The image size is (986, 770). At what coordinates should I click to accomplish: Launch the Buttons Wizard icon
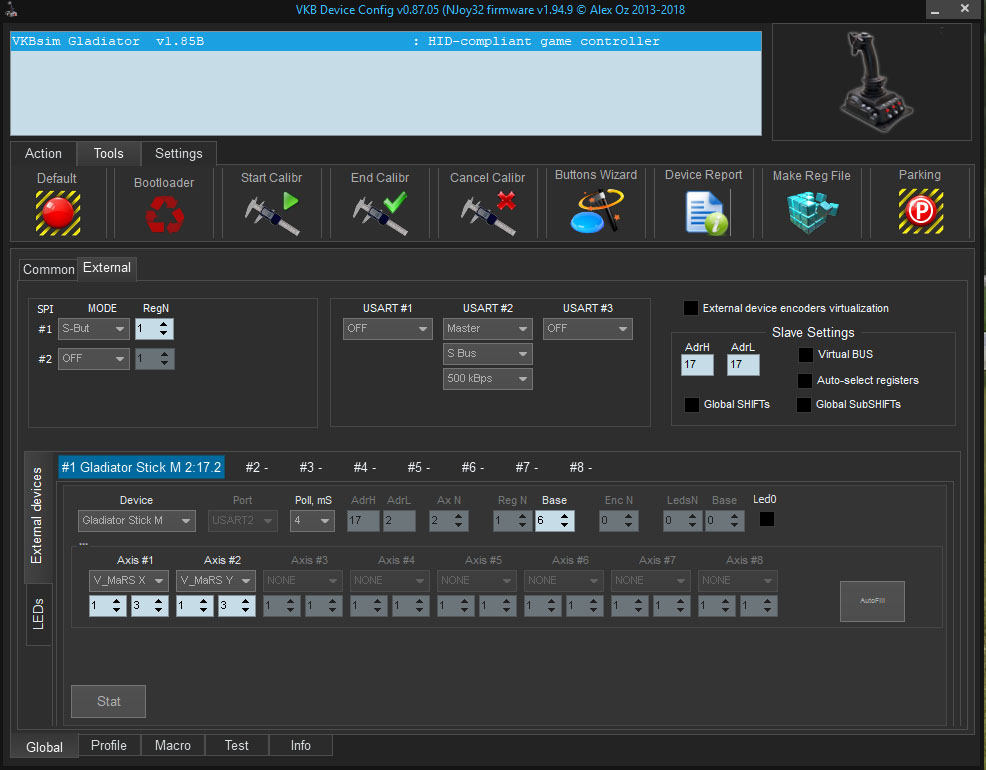click(596, 212)
